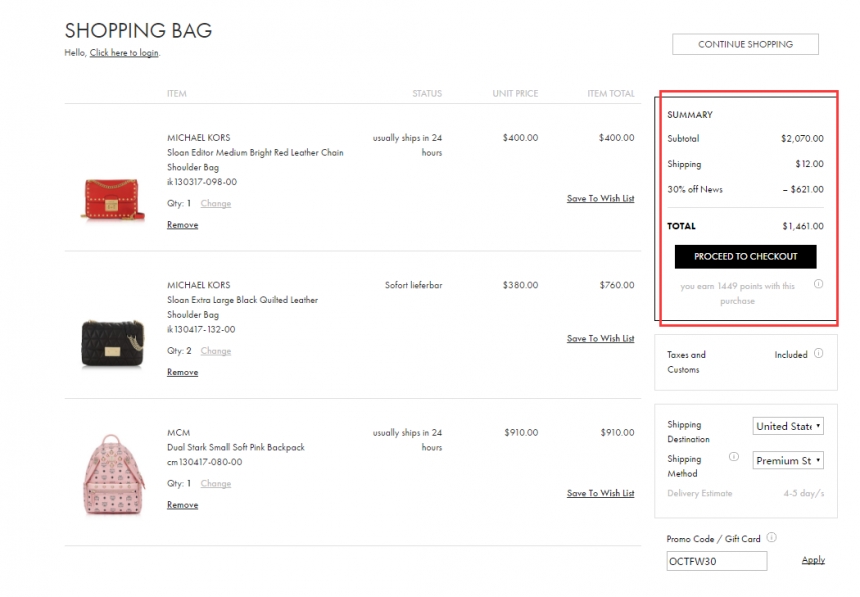Click the $760.00 item total
The width and height of the screenshot is (860, 597).
point(616,285)
